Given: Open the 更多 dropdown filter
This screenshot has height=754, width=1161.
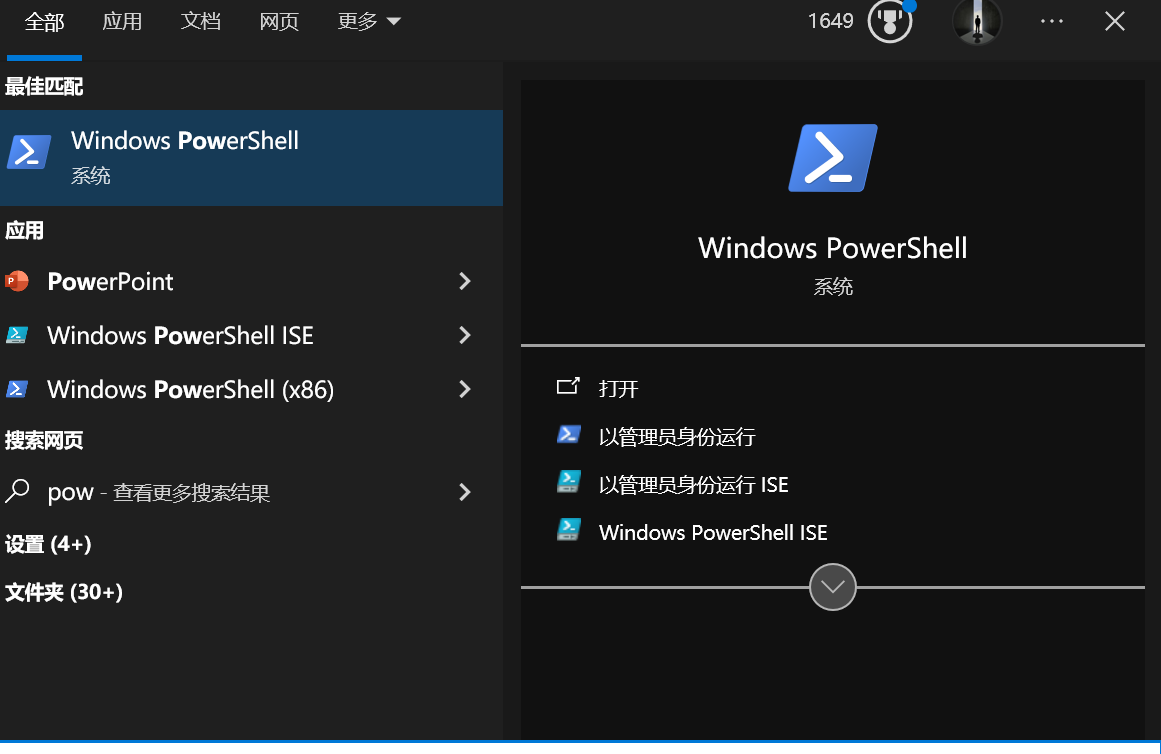Looking at the screenshot, I should coord(369,21).
